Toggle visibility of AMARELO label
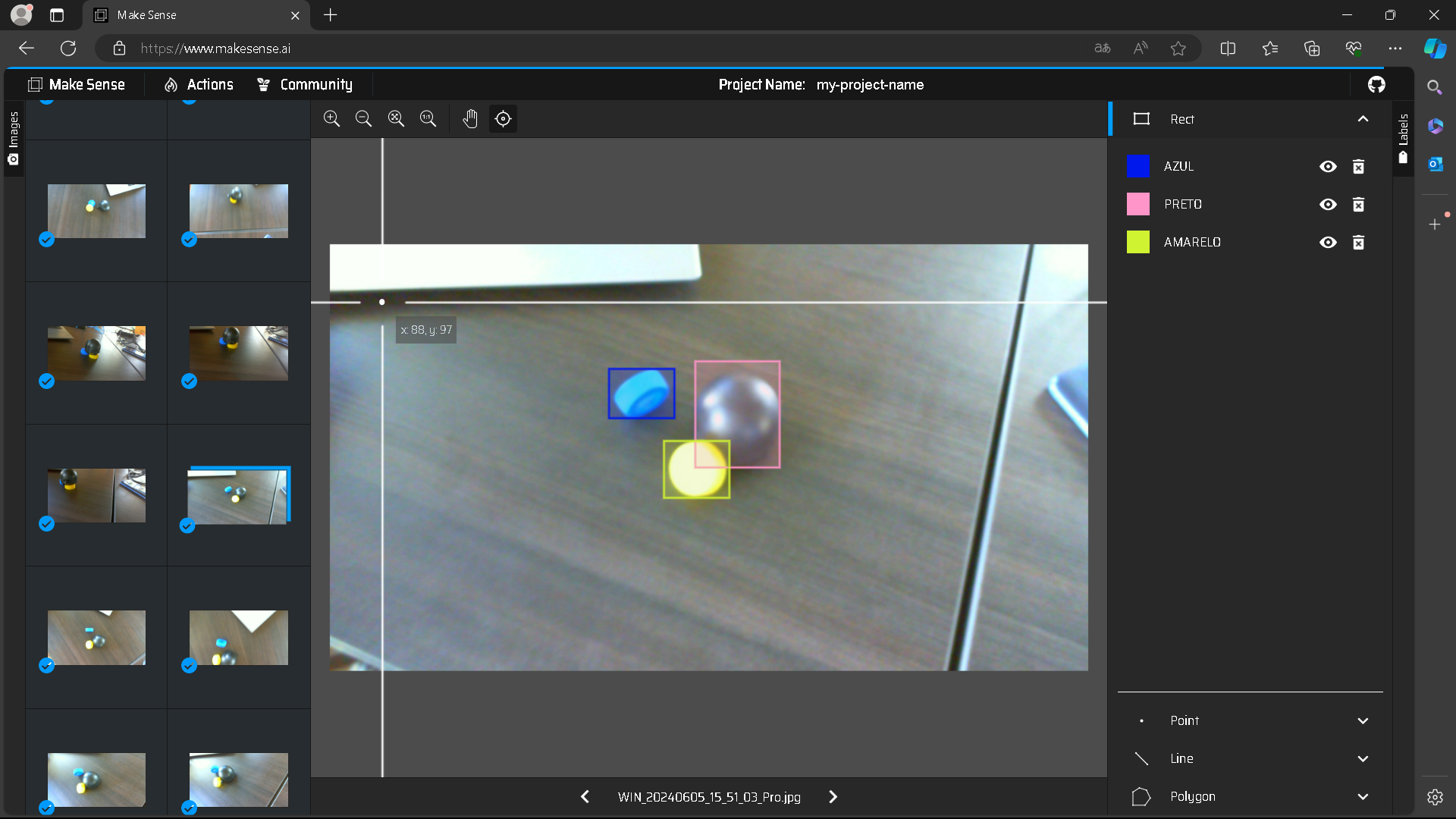 pyautogui.click(x=1328, y=243)
